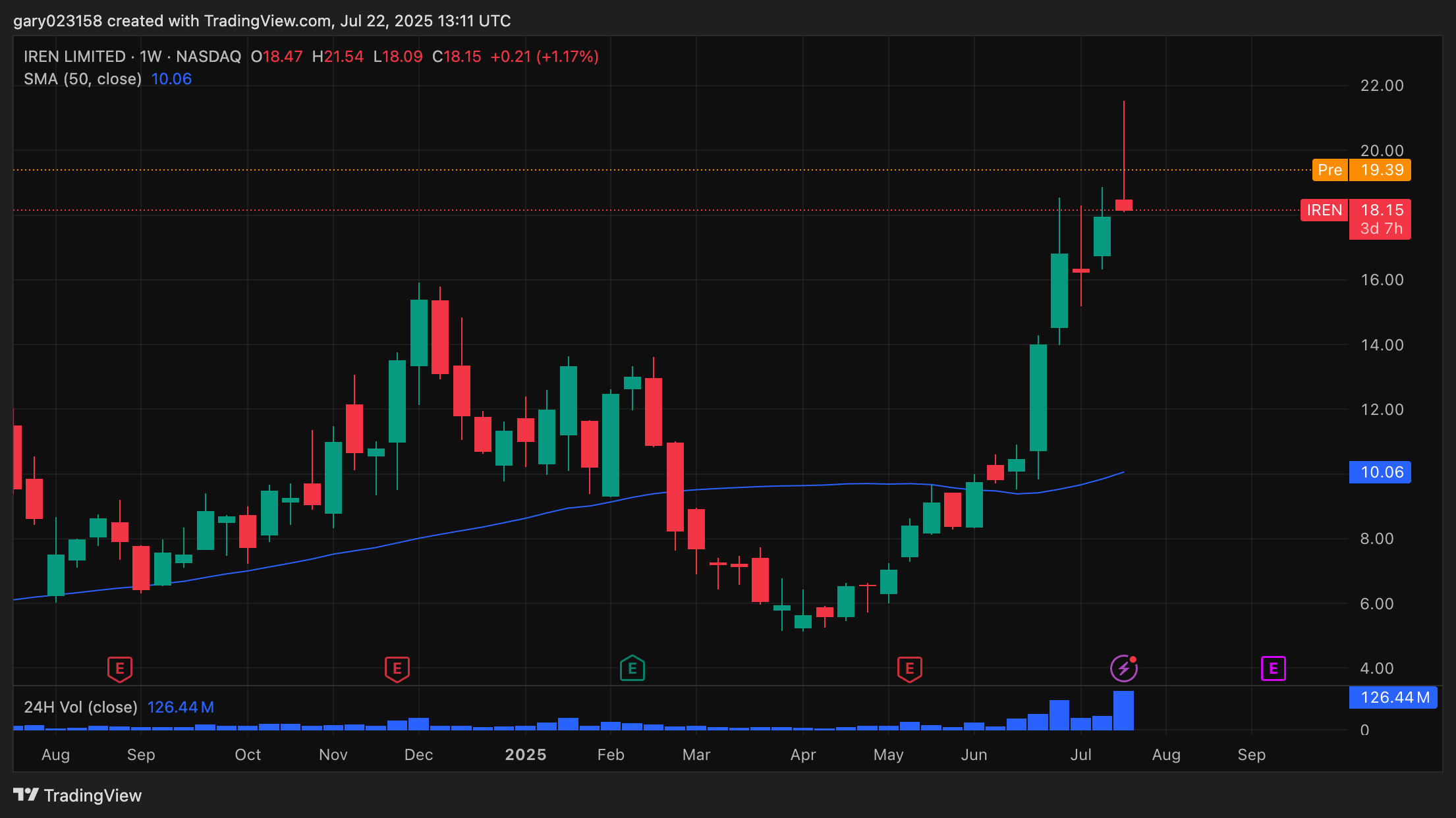The image size is (1456, 818).
Task: Click the green earnings marker near February
Action: 632,668
